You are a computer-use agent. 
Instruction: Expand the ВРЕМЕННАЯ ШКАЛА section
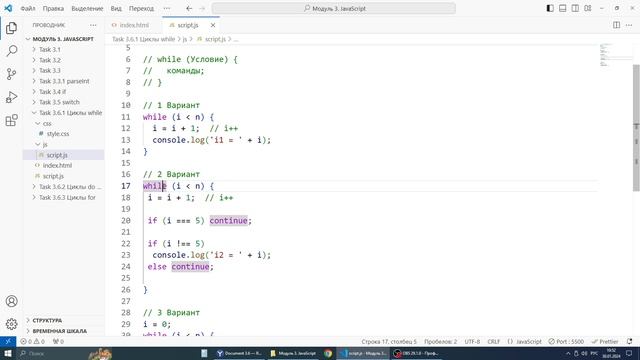tap(63, 331)
